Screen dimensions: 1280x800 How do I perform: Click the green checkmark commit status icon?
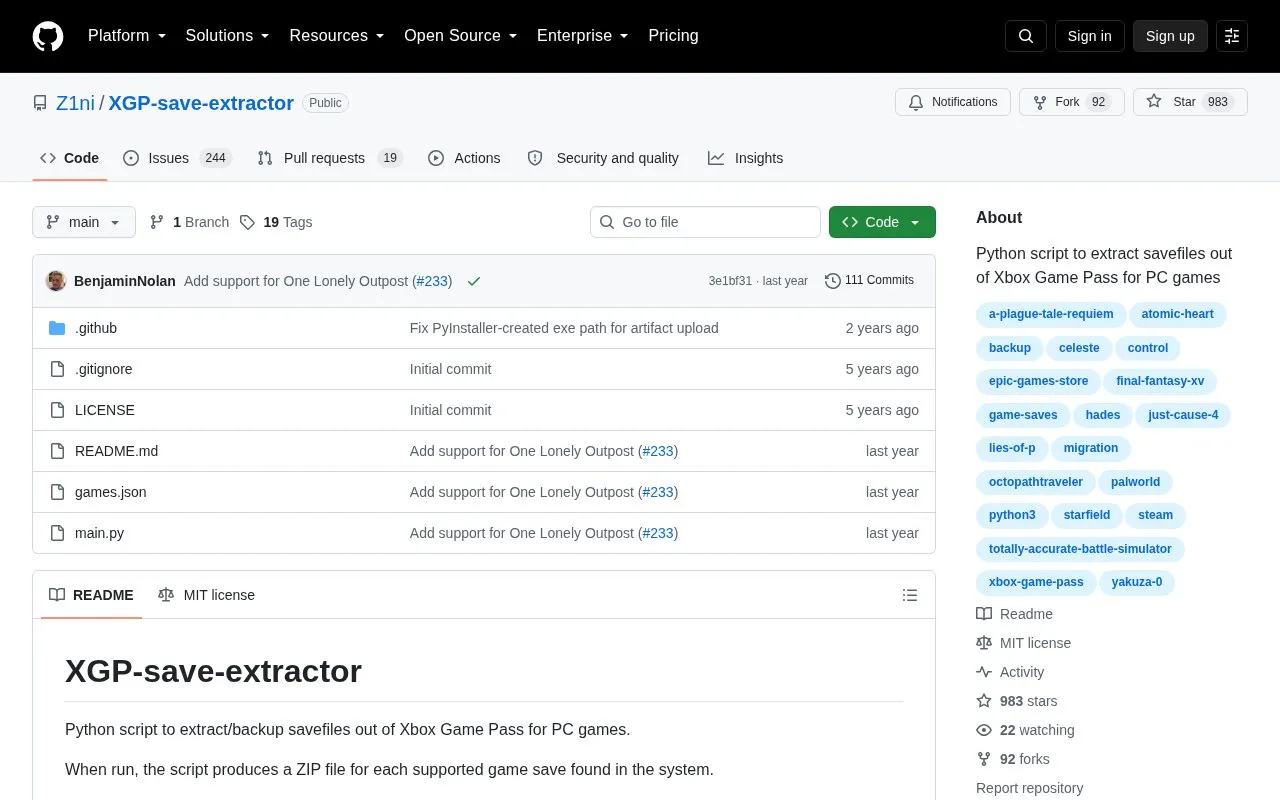click(474, 281)
